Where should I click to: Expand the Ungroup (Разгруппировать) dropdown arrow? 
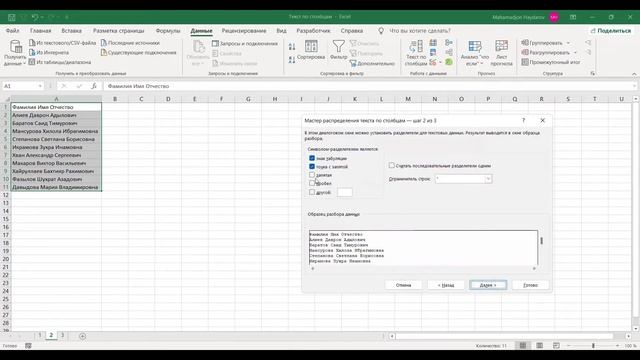[x=575, y=53]
